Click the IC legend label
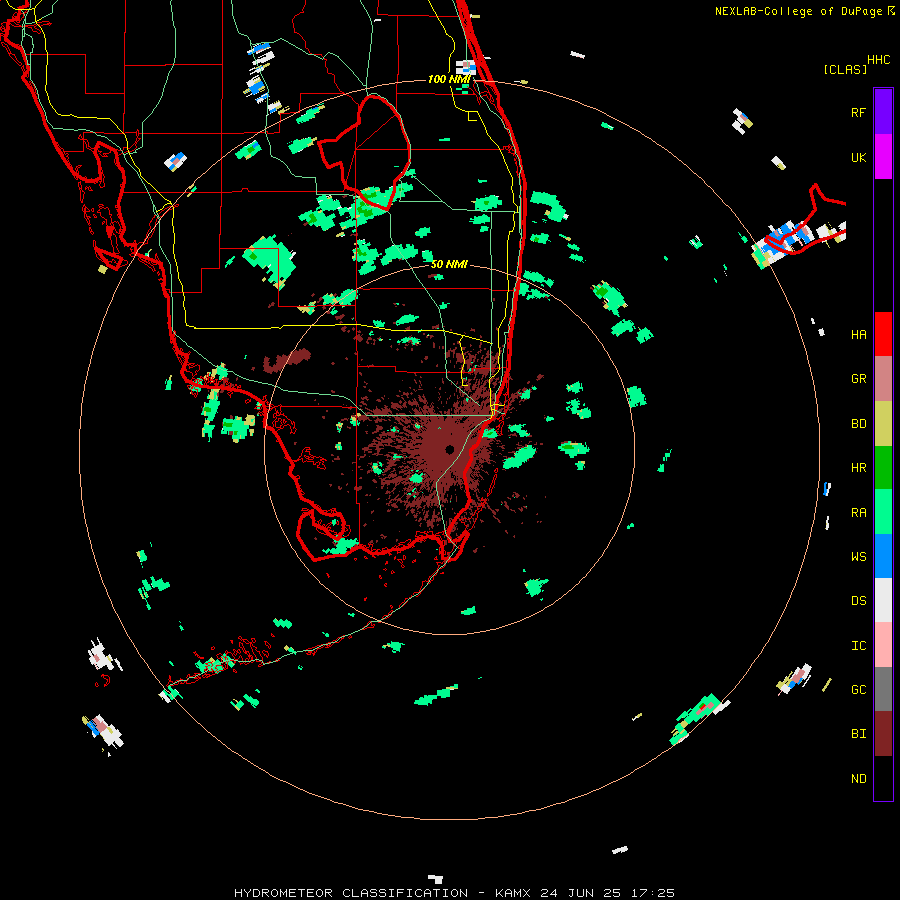Screen dimensions: 900x900 click(858, 646)
